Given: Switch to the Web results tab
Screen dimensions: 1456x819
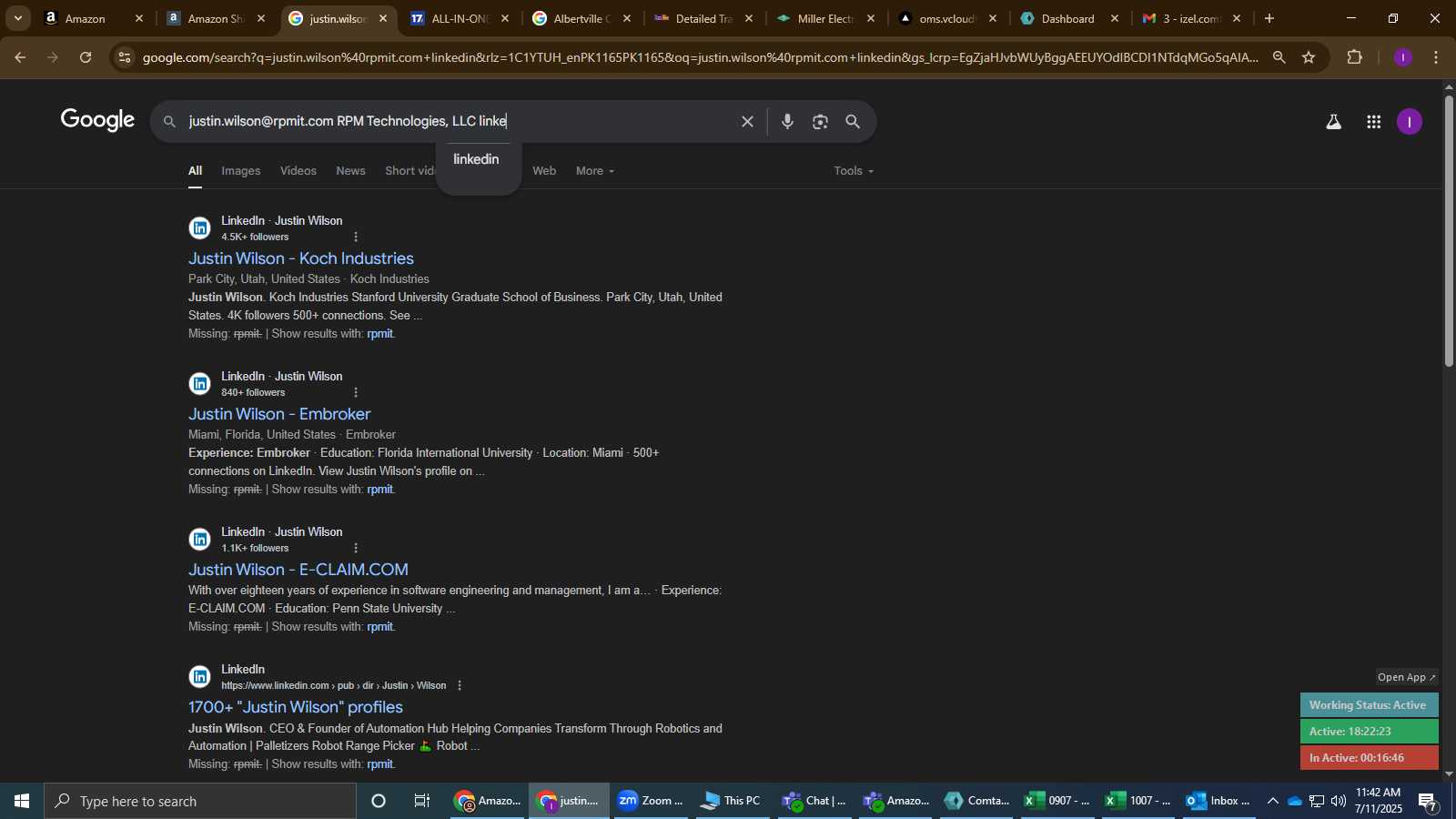Looking at the screenshot, I should click(x=544, y=171).
